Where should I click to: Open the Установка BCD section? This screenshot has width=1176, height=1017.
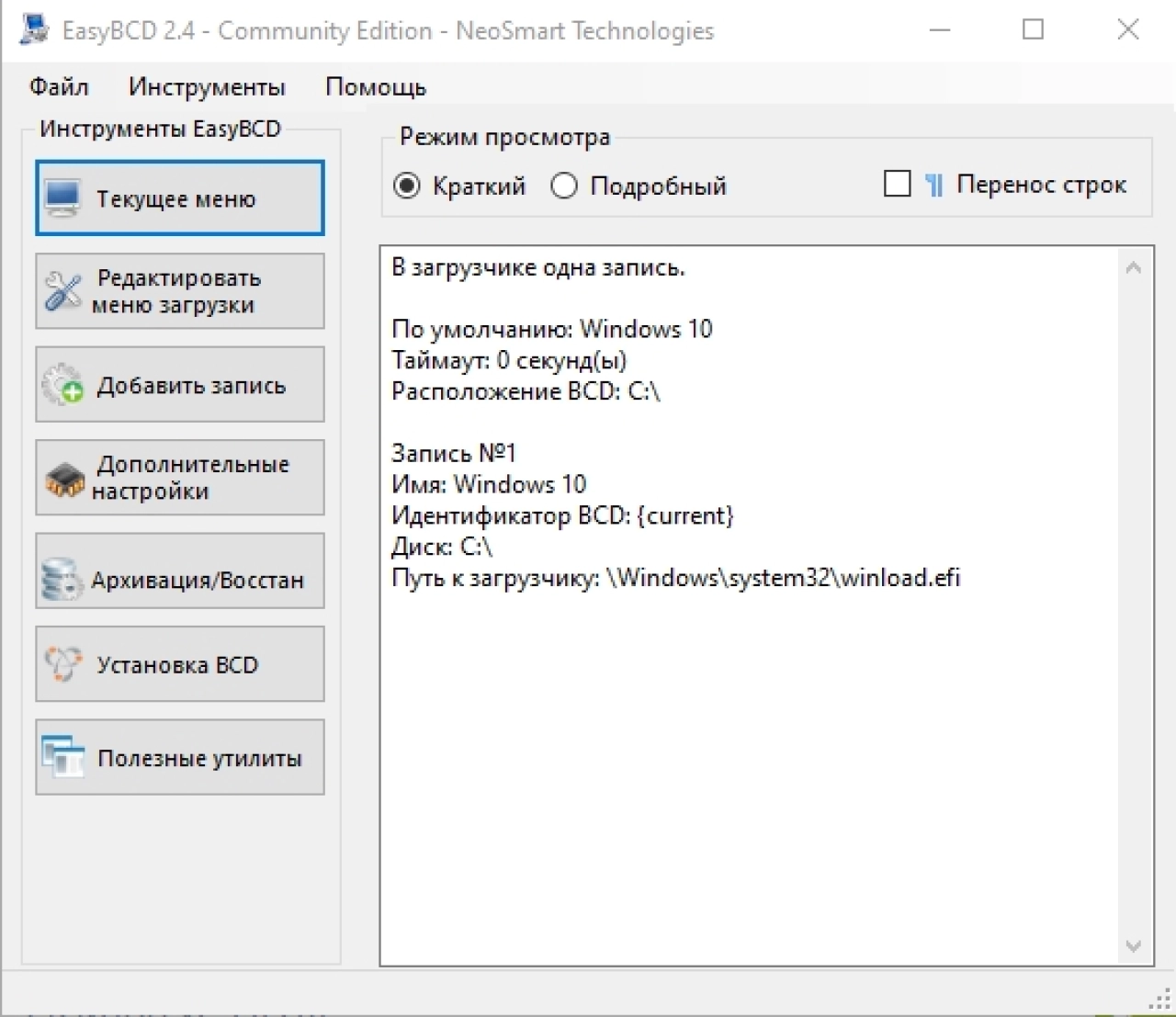[x=180, y=664]
